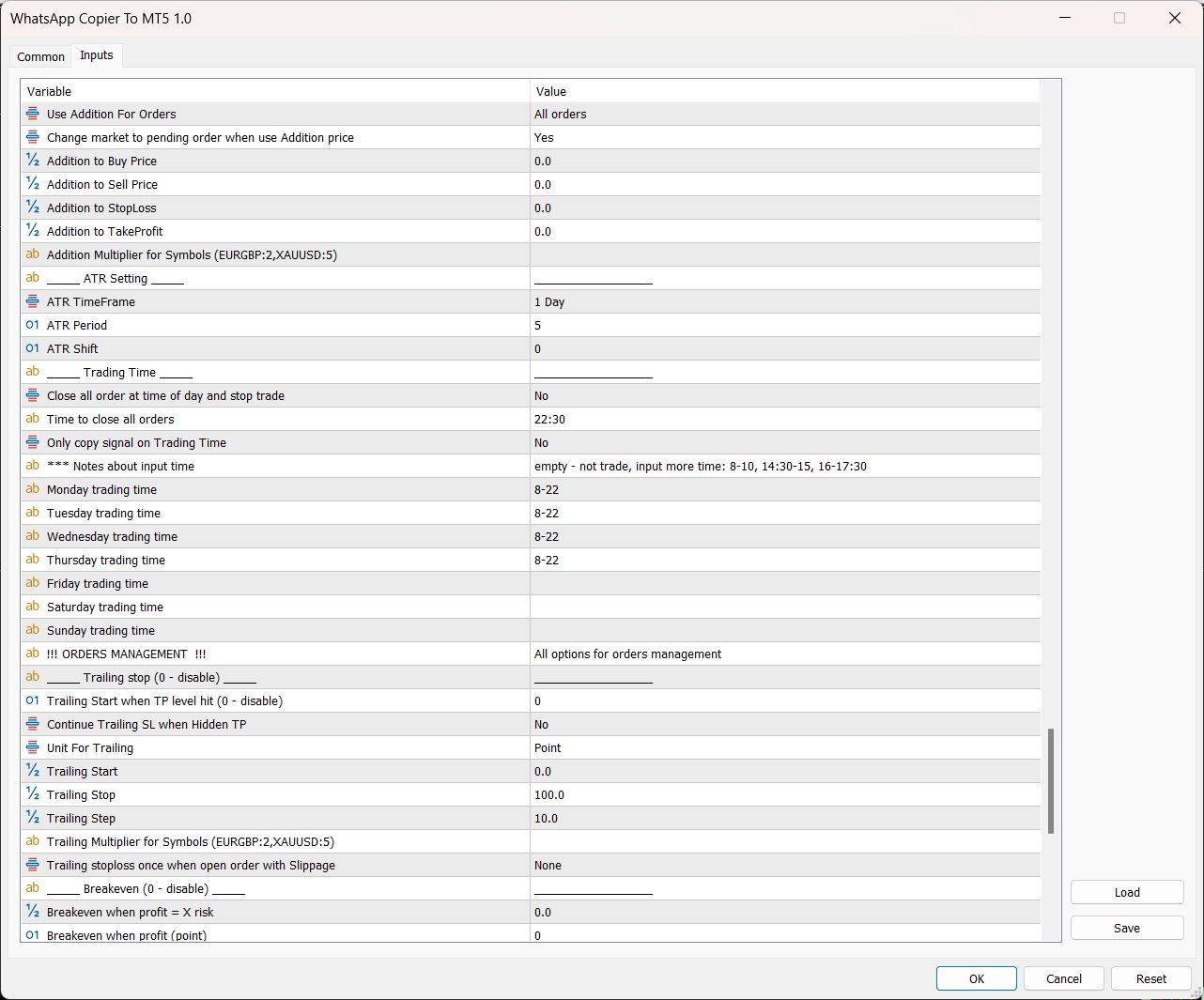Viewport: 1204px width, 1000px height.
Task: Load a preset with the Load button
Action: tap(1127, 892)
